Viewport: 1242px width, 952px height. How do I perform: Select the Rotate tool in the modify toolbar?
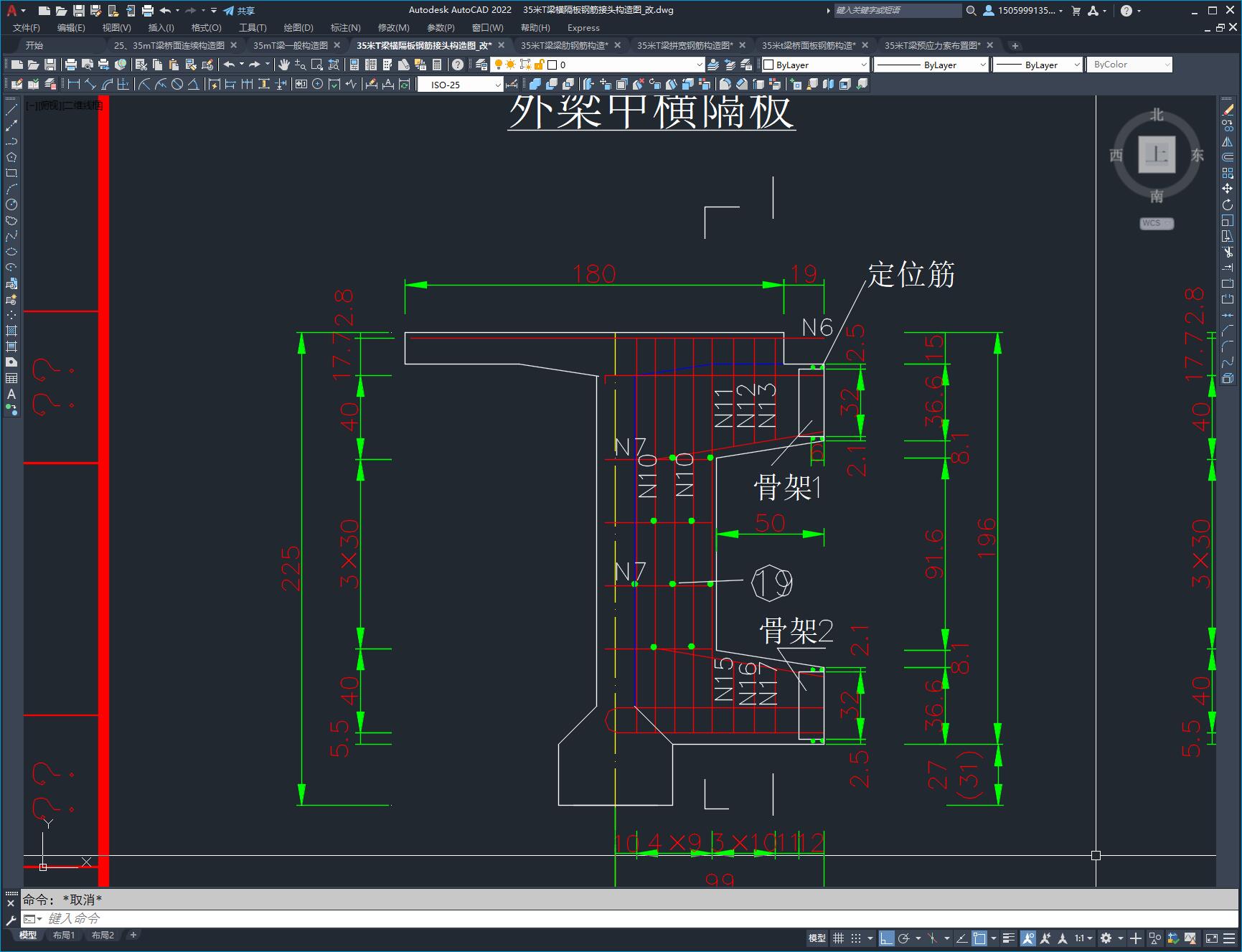pyautogui.click(x=1228, y=204)
